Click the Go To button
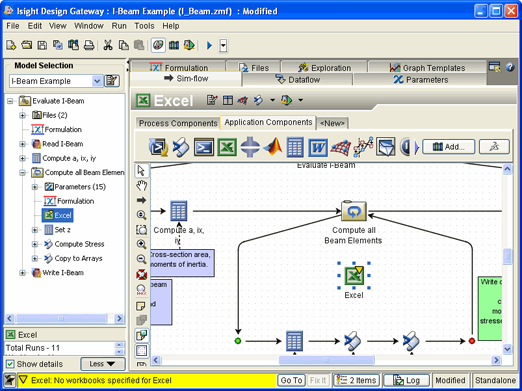This screenshot has width=522, height=391. point(291,380)
